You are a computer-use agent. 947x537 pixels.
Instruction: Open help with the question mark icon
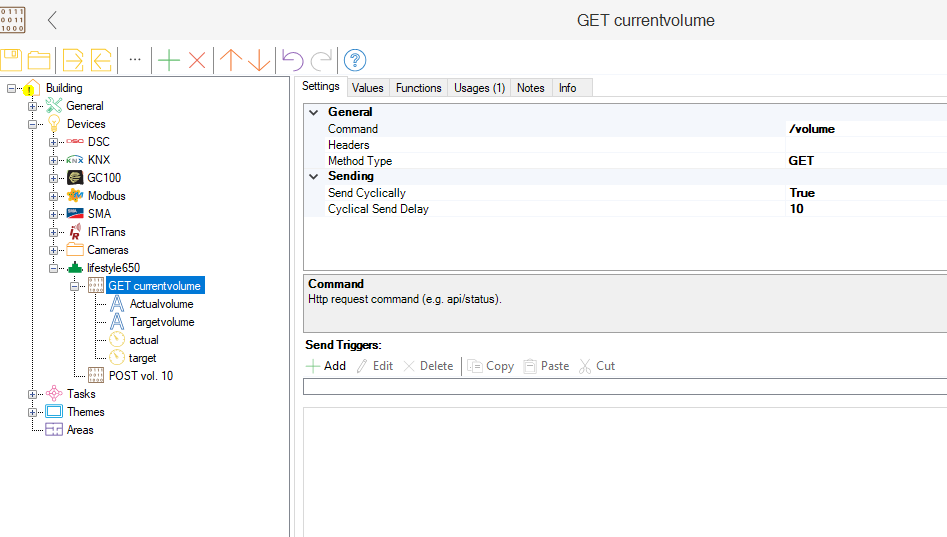(354, 60)
